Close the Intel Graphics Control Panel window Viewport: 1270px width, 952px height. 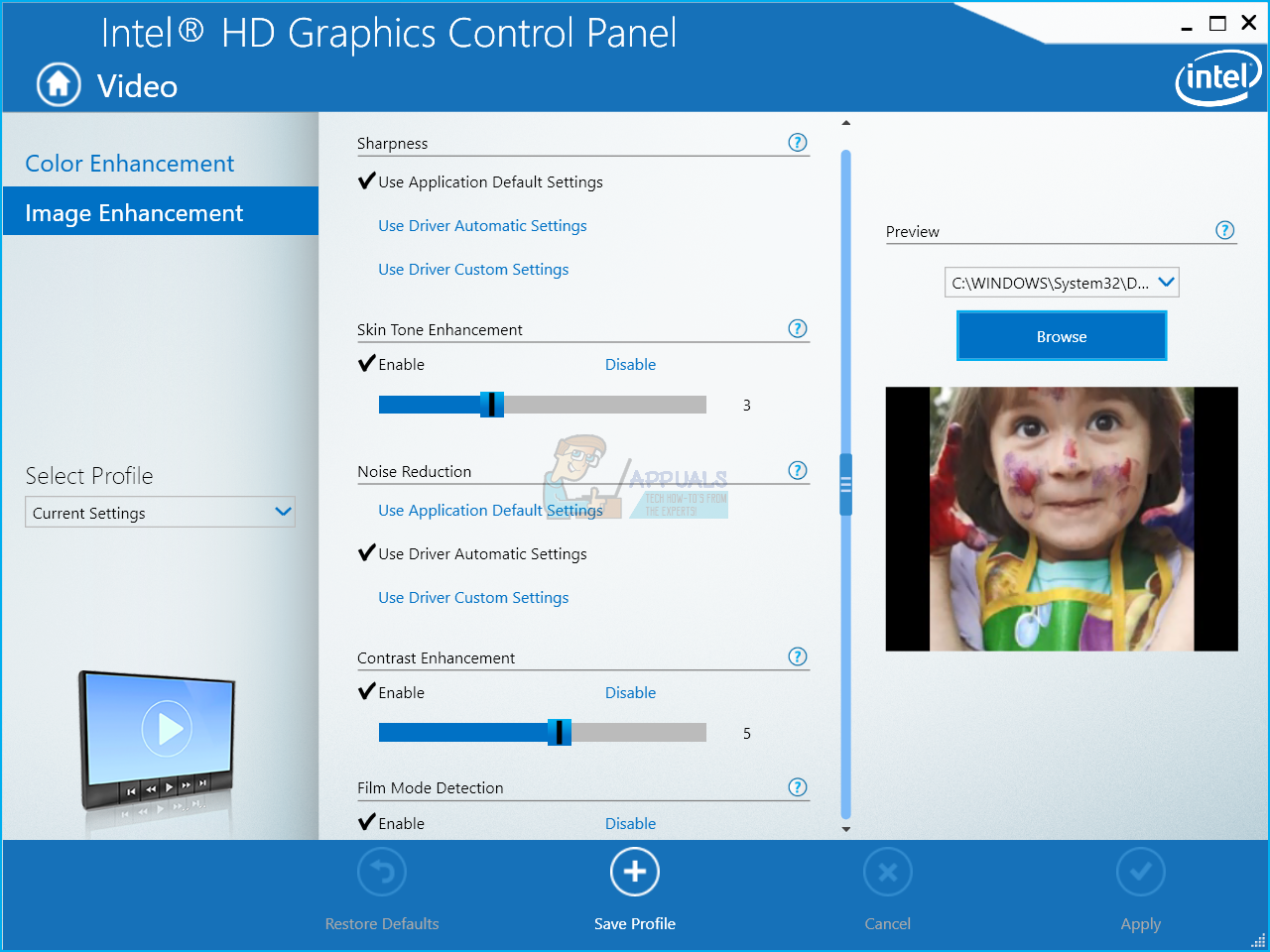(1249, 23)
